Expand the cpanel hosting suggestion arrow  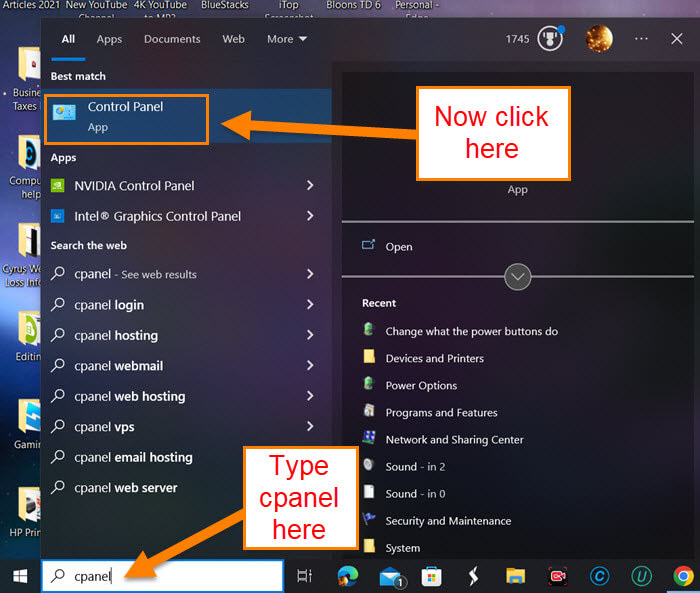point(310,335)
